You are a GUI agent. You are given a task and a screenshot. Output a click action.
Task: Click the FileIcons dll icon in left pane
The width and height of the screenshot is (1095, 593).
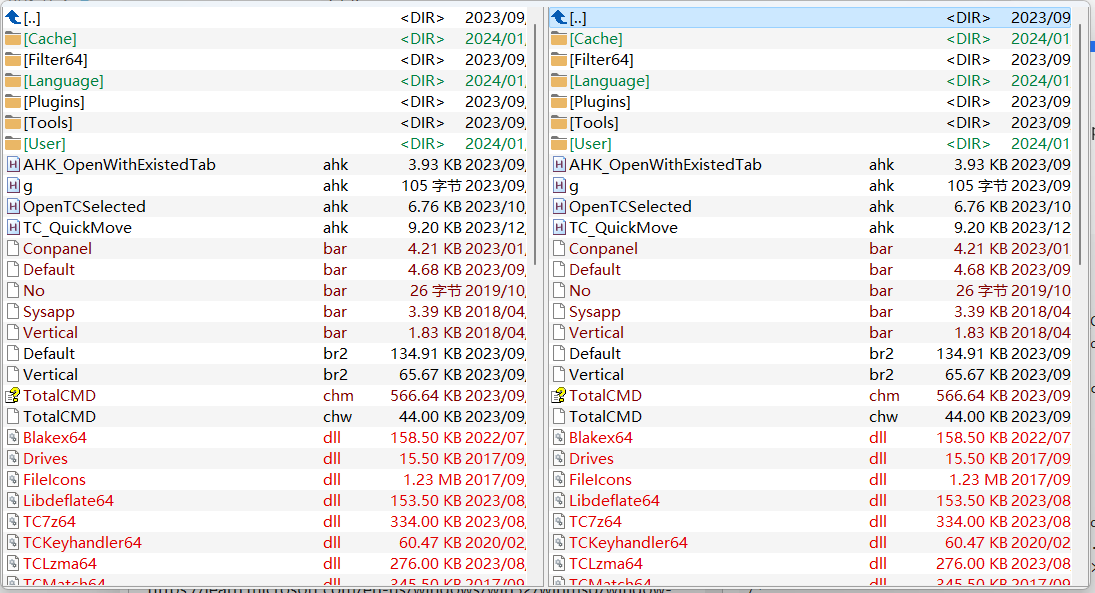click(x=13, y=479)
